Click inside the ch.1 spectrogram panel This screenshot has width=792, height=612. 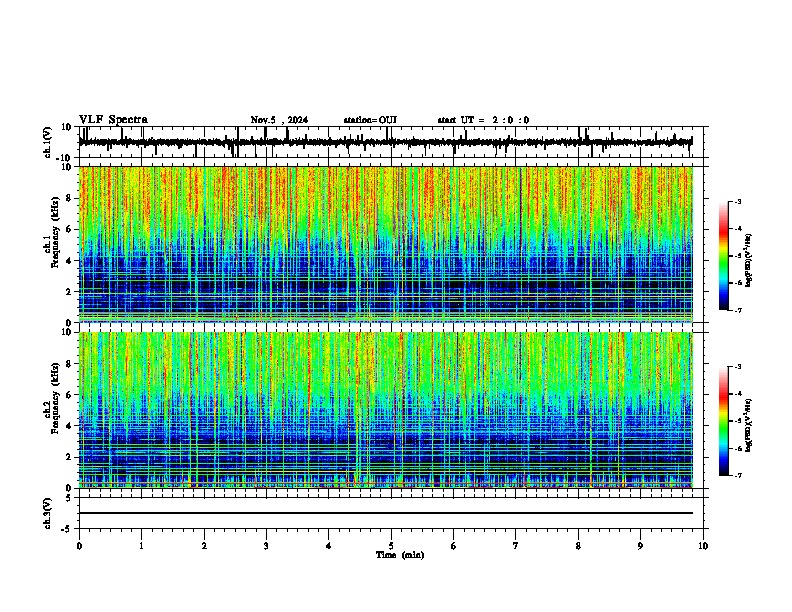(x=386, y=244)
